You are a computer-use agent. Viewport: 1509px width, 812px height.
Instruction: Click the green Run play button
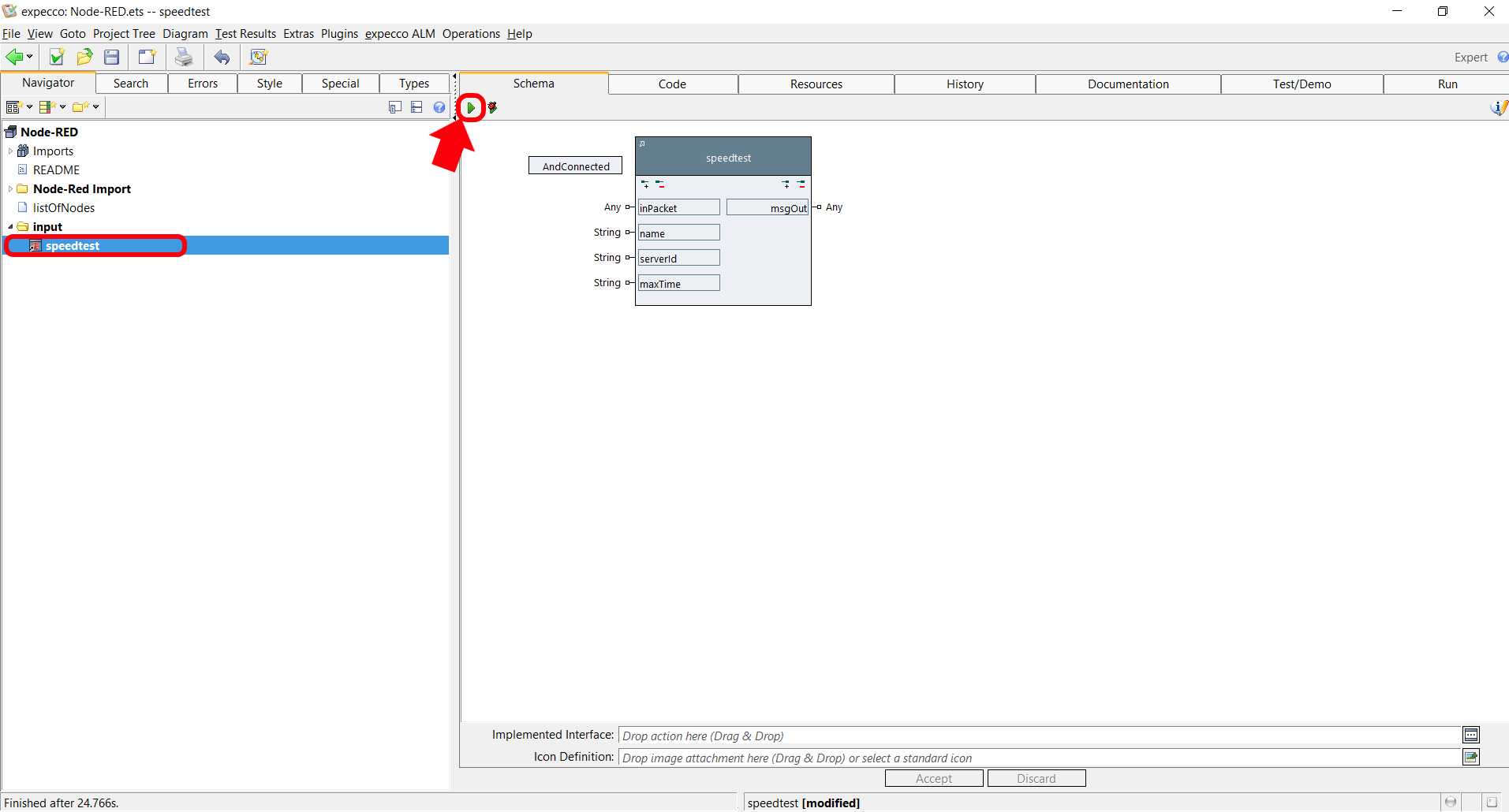[x=471, y=108]
